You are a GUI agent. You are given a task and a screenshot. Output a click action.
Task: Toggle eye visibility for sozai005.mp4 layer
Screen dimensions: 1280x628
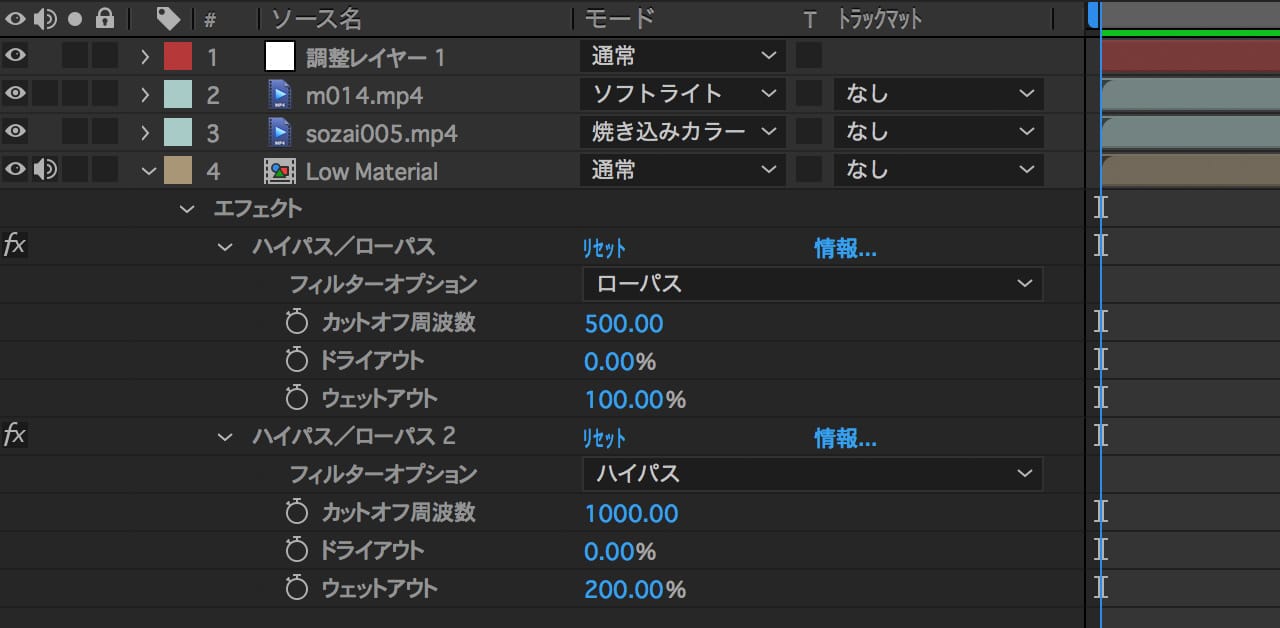click(x=15, y=132)
